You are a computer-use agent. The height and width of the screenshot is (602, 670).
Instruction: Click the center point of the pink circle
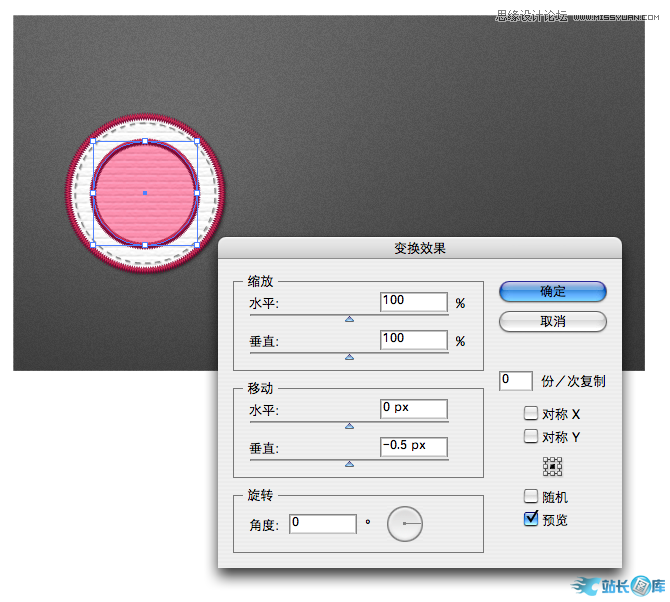[145, 192]
